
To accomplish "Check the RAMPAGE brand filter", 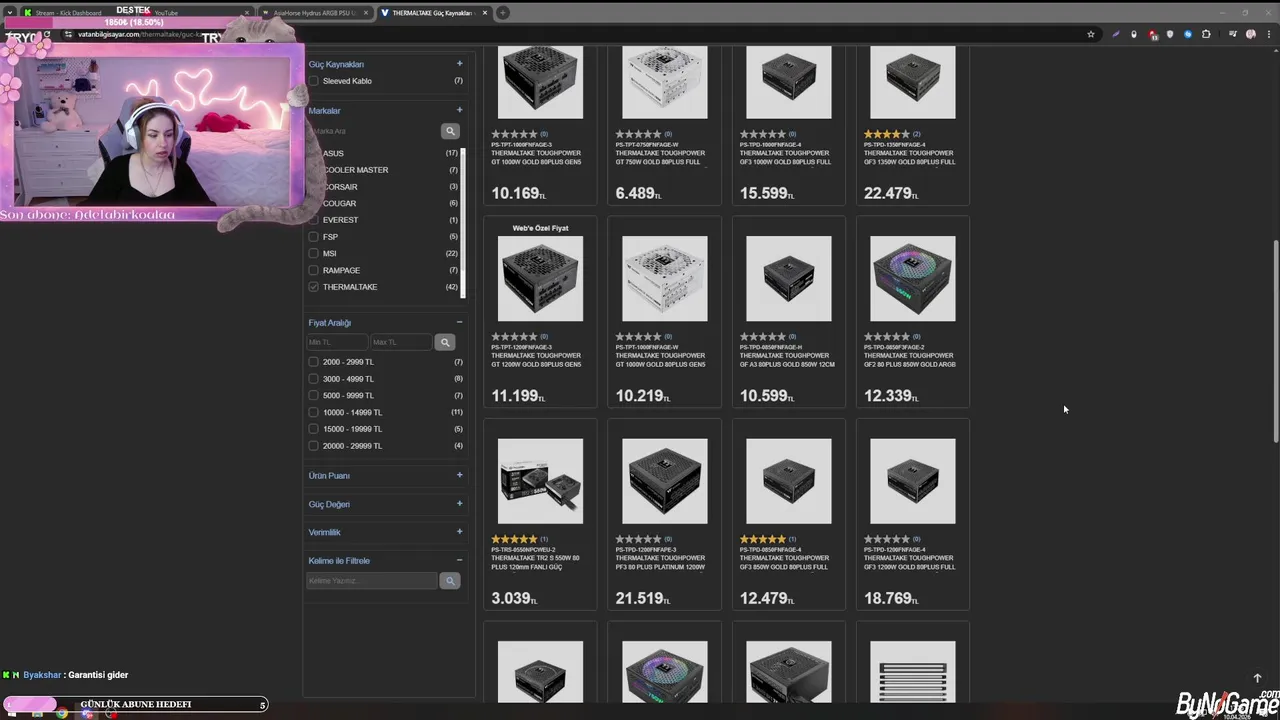I will point(314,270).
